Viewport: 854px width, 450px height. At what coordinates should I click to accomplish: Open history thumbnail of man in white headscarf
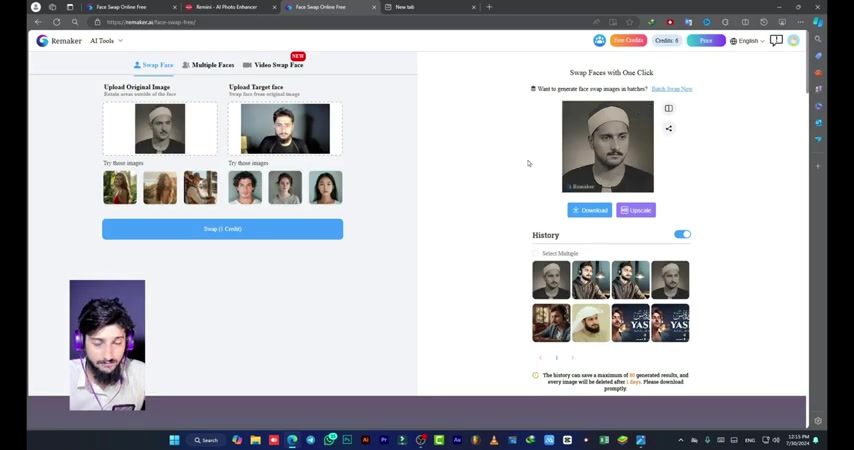coord(591,323)
